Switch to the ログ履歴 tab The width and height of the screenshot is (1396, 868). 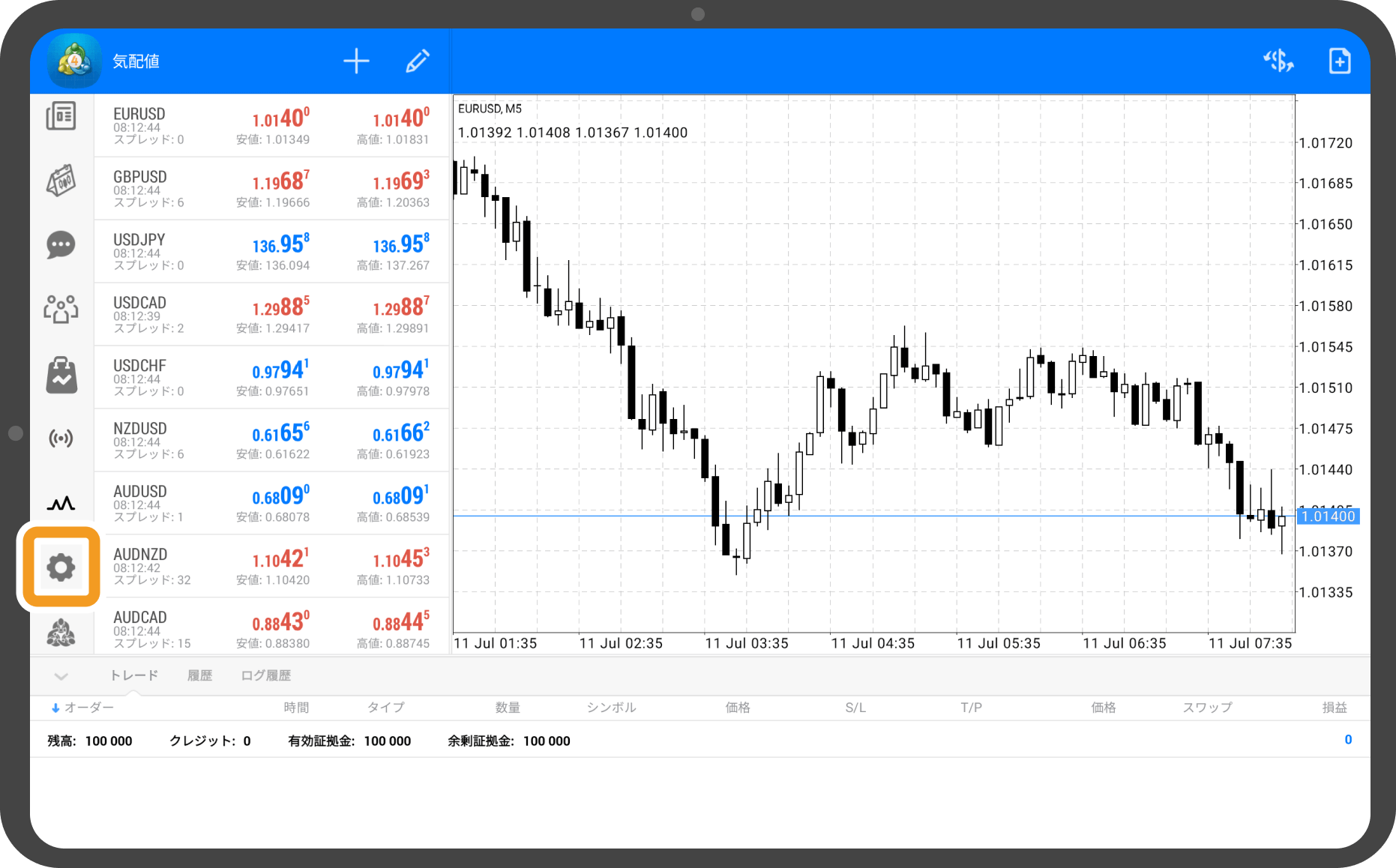coord(265,675)
